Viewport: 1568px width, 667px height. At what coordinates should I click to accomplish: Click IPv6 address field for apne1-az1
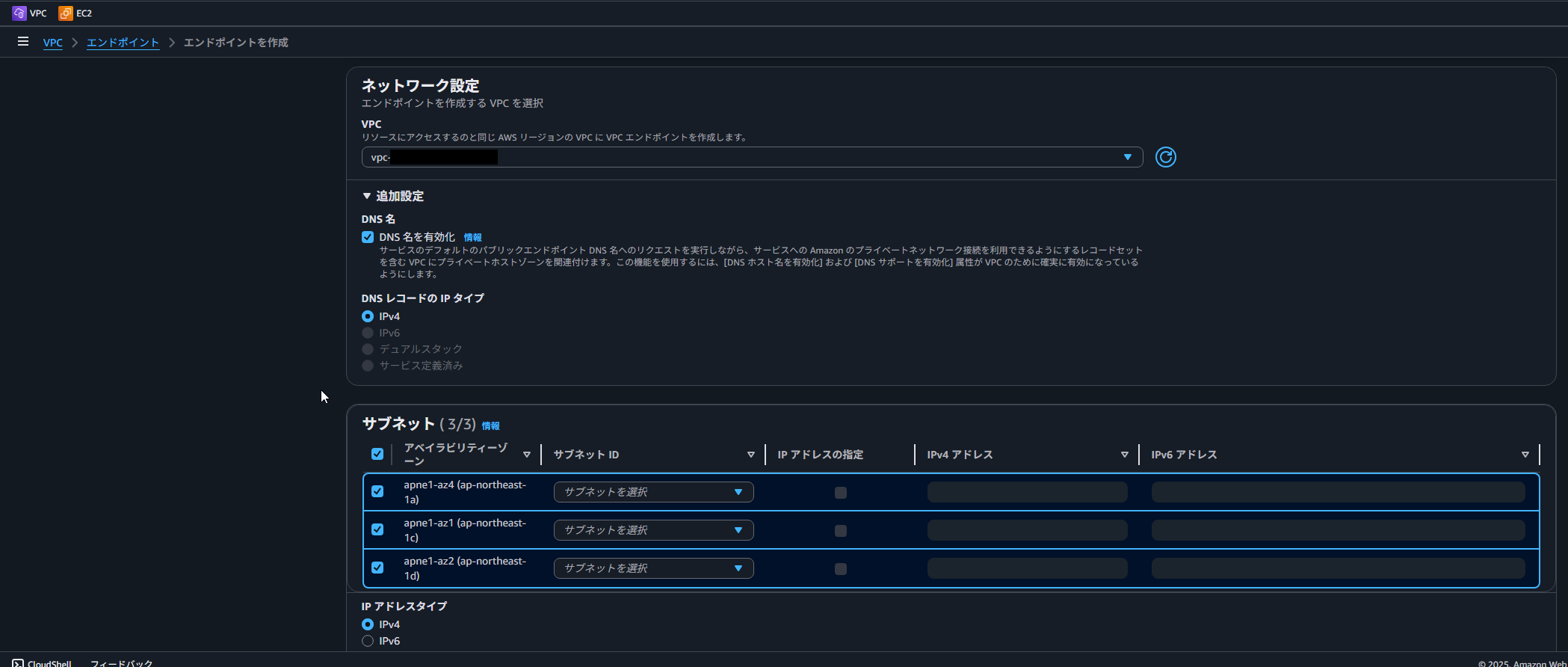[x=1338, y=530]
